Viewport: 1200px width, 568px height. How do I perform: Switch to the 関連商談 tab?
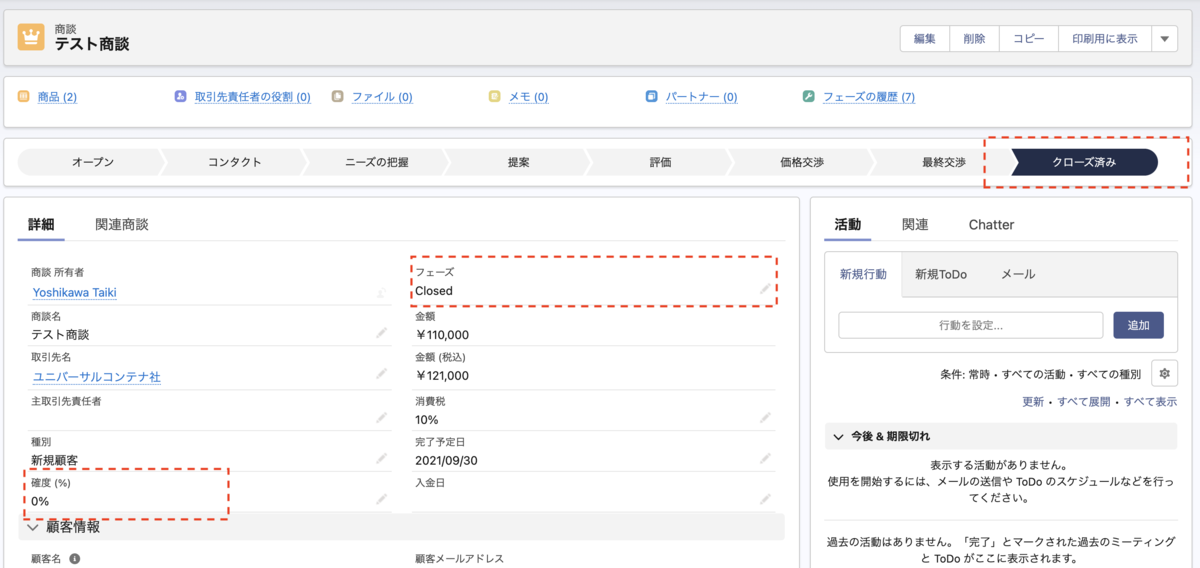pyautogui.click(x=122, y=224)
